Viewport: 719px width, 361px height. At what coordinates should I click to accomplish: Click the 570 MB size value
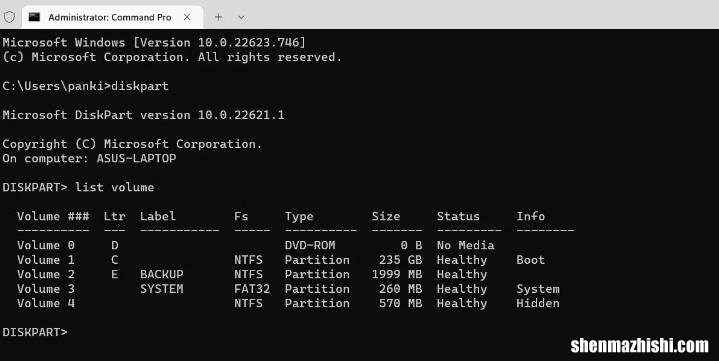click(400, 303)
